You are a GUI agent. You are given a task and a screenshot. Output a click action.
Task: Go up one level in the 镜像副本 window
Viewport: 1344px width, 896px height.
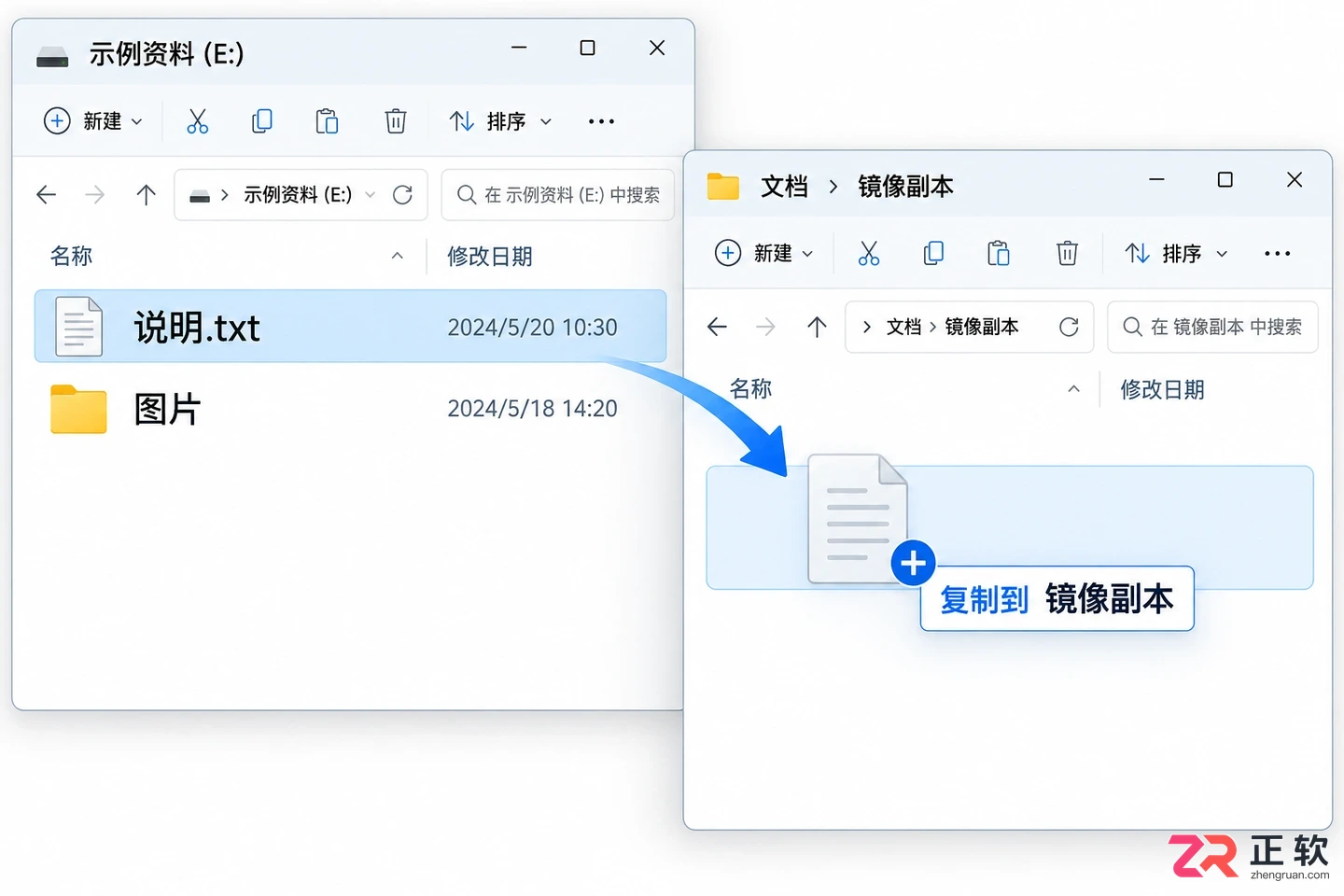point(817,327)
